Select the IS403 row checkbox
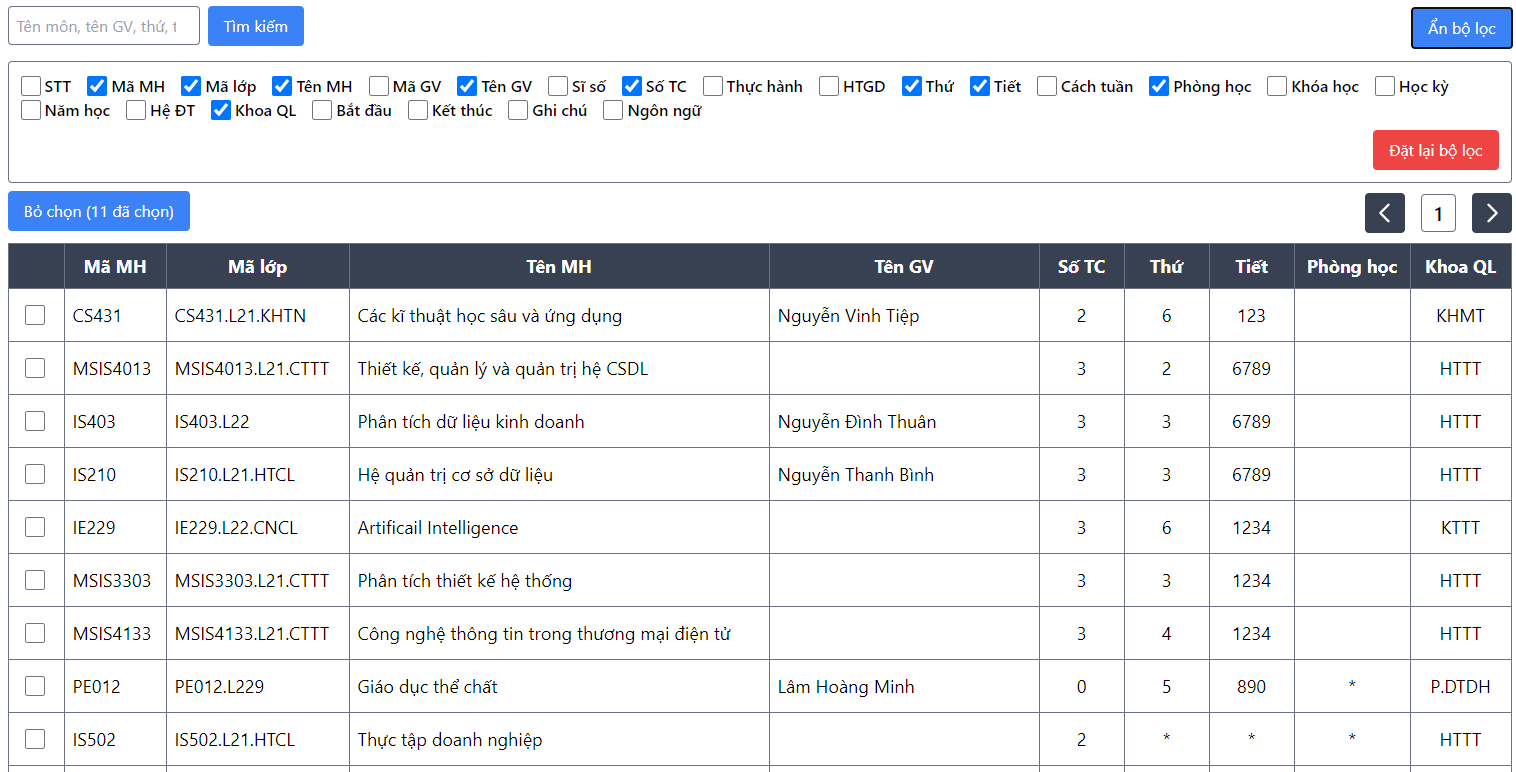Viewport: 1516px width, 772px height. coord(35,421)
